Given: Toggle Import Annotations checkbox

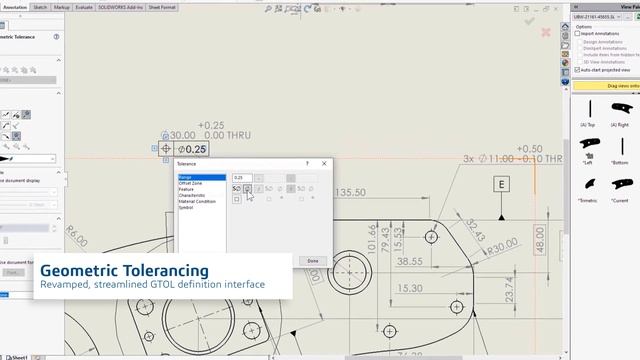Looking at the screenshot, I should click(x=577, y=33).
